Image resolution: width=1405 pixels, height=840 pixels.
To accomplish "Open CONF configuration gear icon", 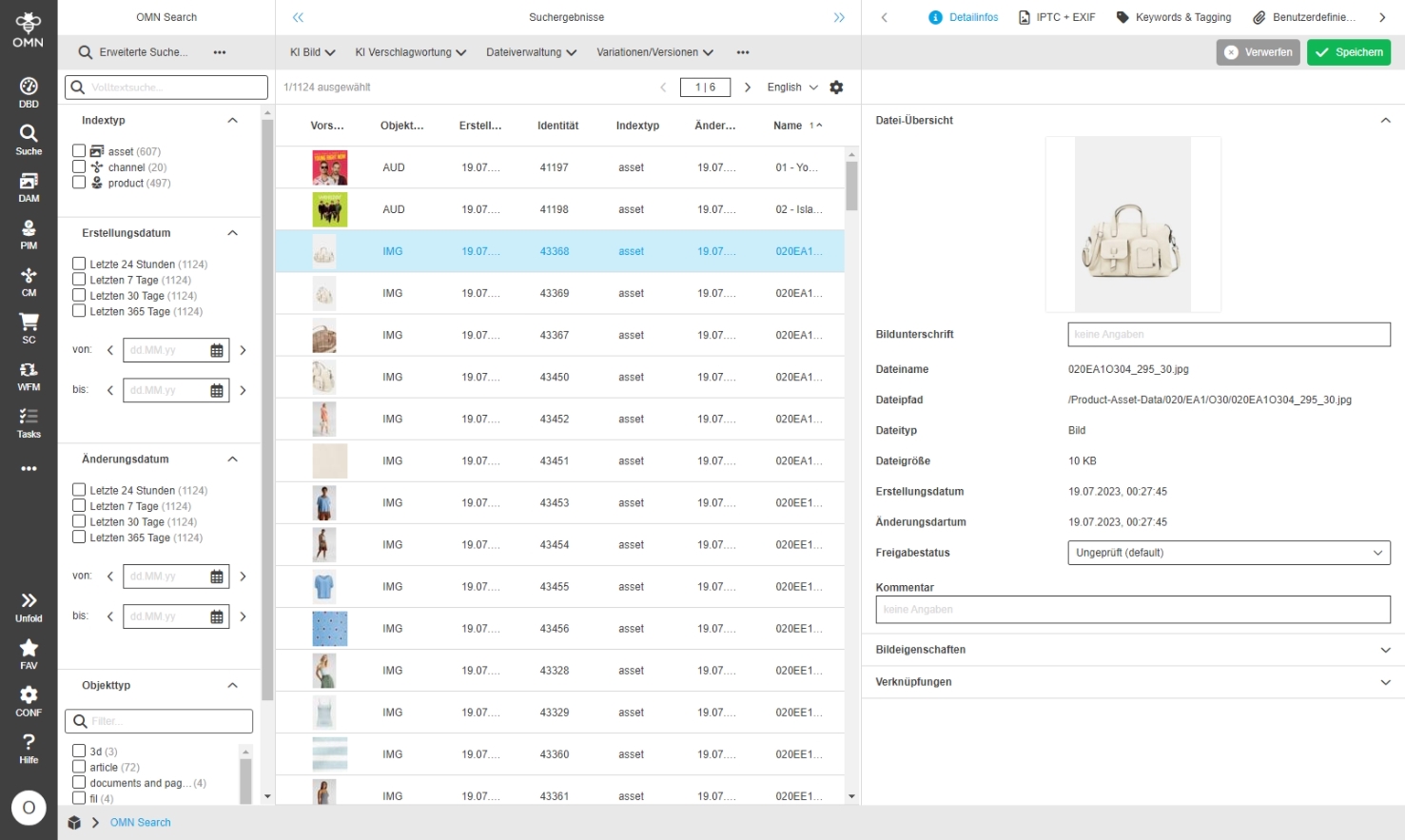I will 29,701.
